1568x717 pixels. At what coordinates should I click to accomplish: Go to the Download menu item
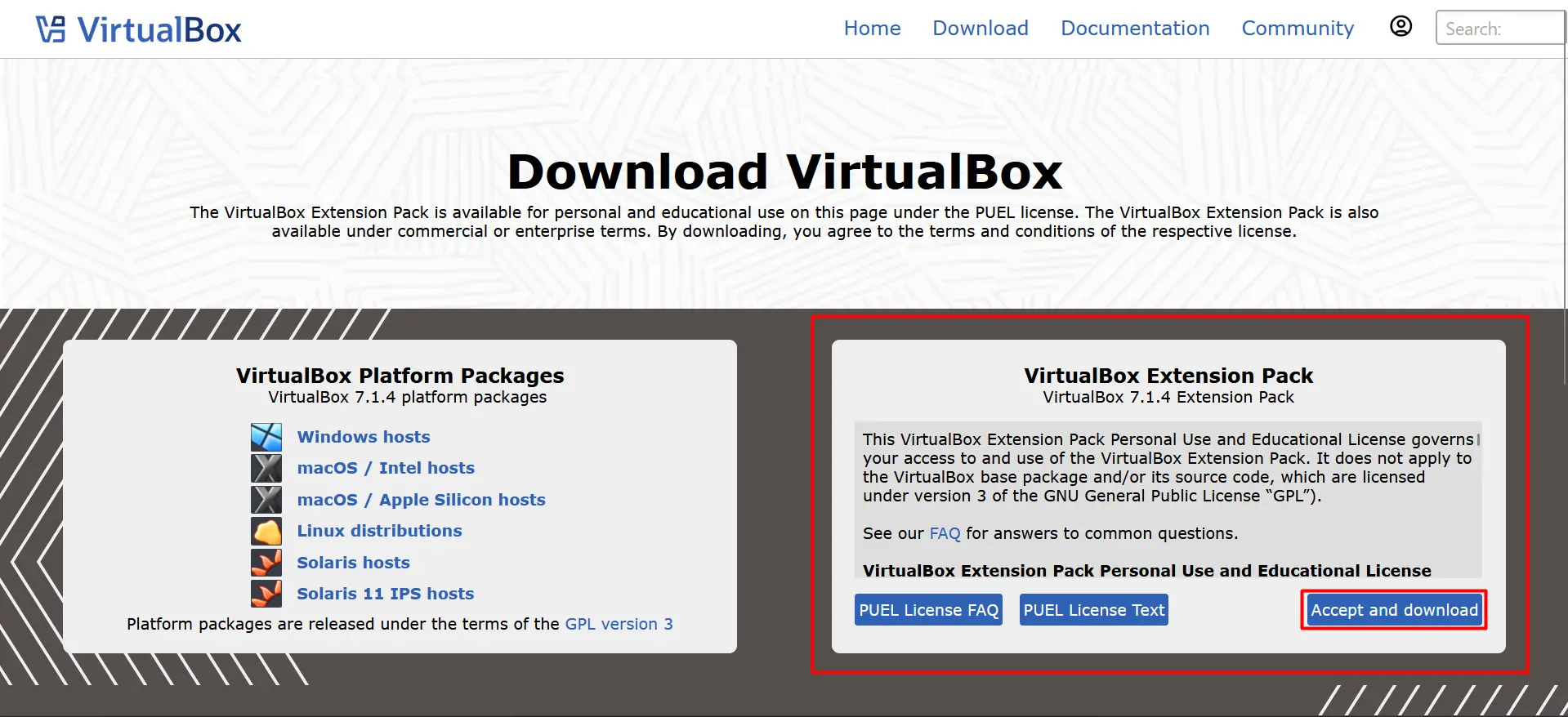click(980, 29)
